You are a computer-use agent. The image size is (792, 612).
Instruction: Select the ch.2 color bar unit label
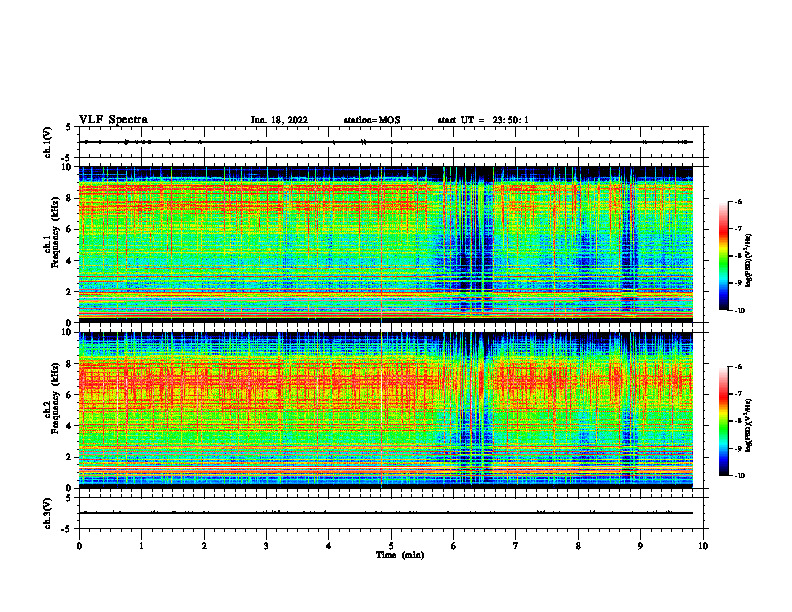coord(749,424)
